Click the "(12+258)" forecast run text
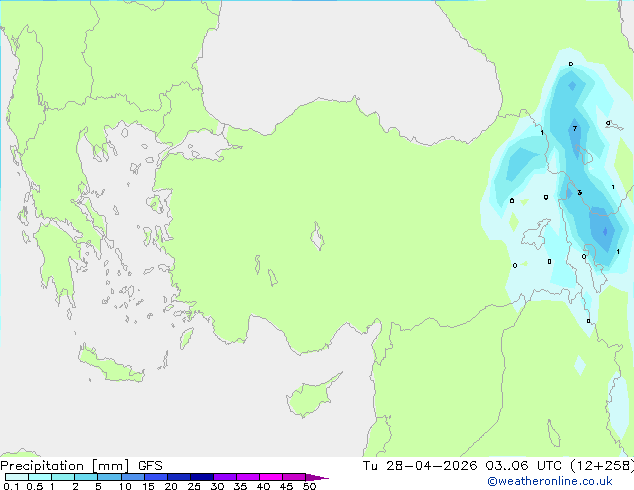Viewport: 634px width, 490px height. click(602, 466)
